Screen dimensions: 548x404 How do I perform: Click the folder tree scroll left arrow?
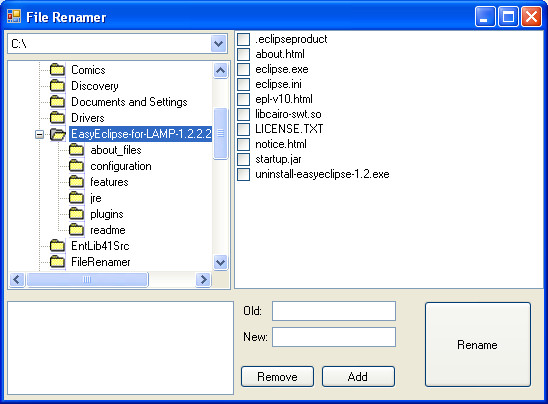[17, 280]
